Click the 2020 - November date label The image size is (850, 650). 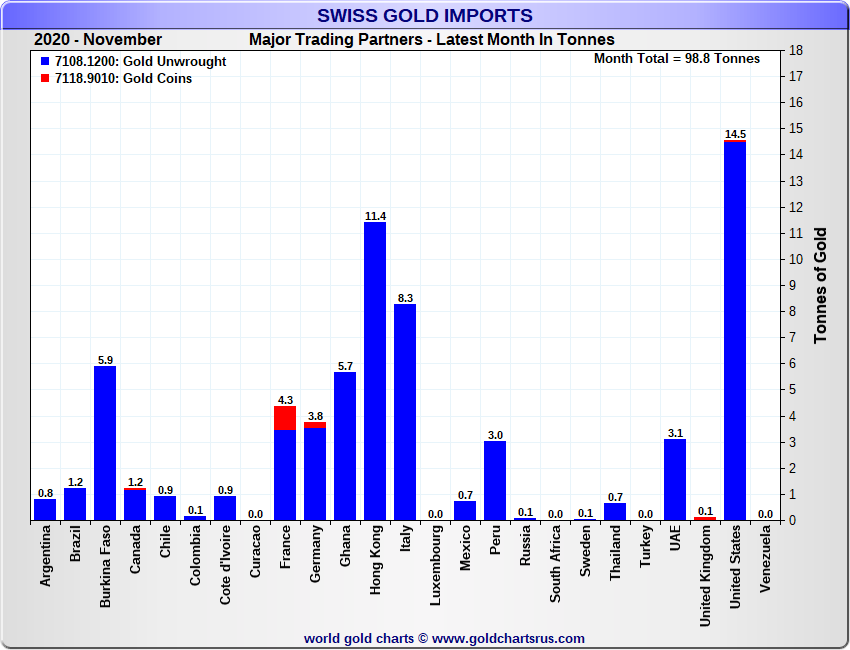coord(98,40)
